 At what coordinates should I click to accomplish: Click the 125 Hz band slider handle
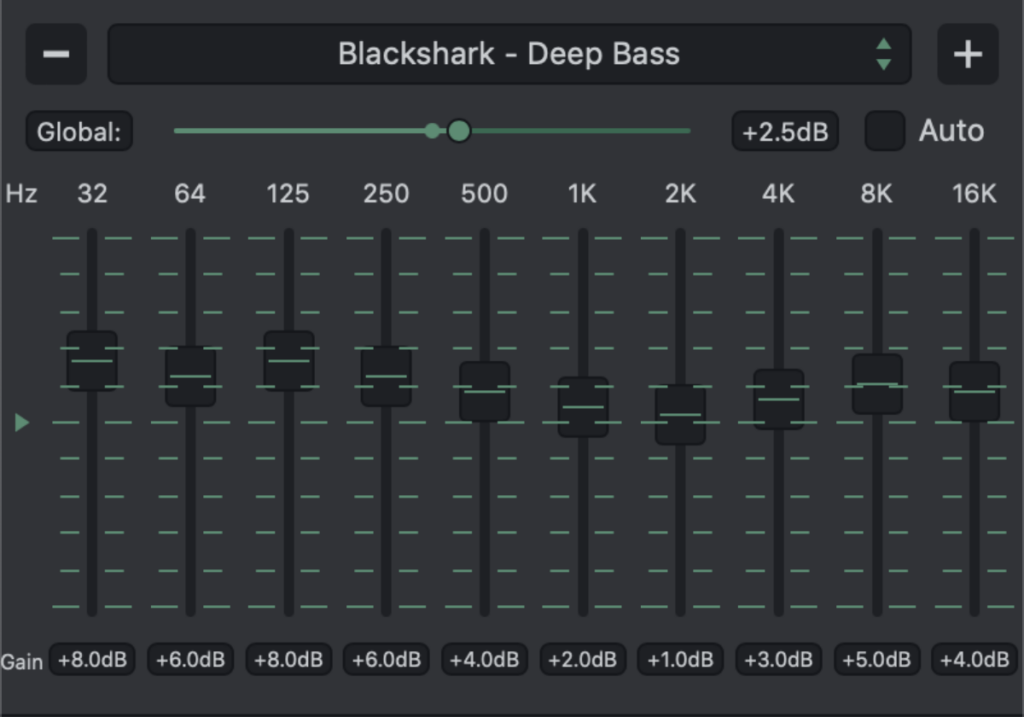(289, 360)
